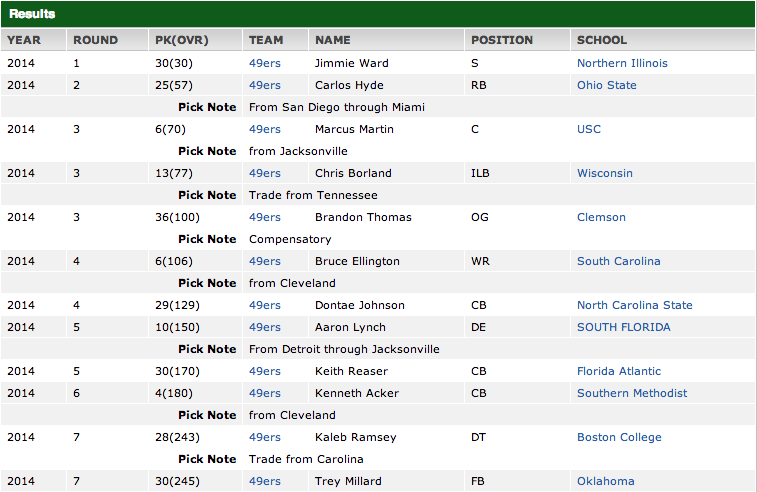Image resolution: width=757 pixels, height=492 pixels.
Task: Open the USC school link
Action: (589, 129)
